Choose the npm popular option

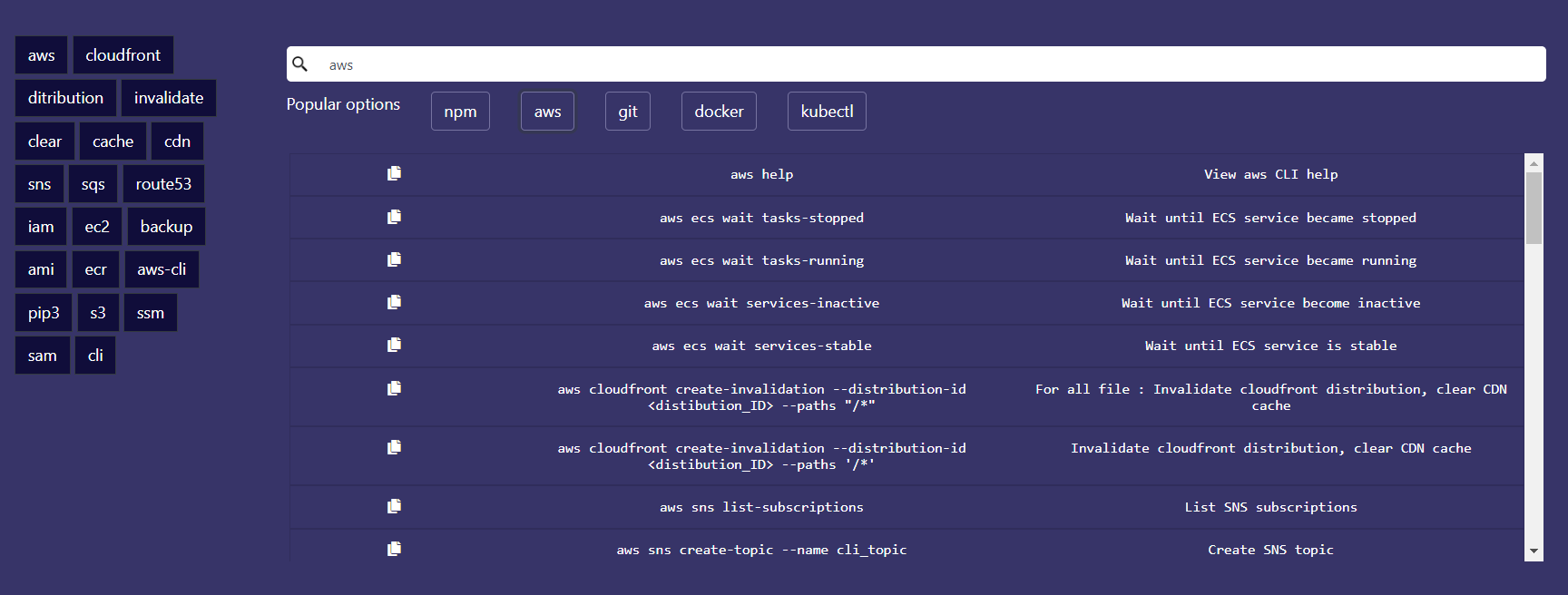460,111
